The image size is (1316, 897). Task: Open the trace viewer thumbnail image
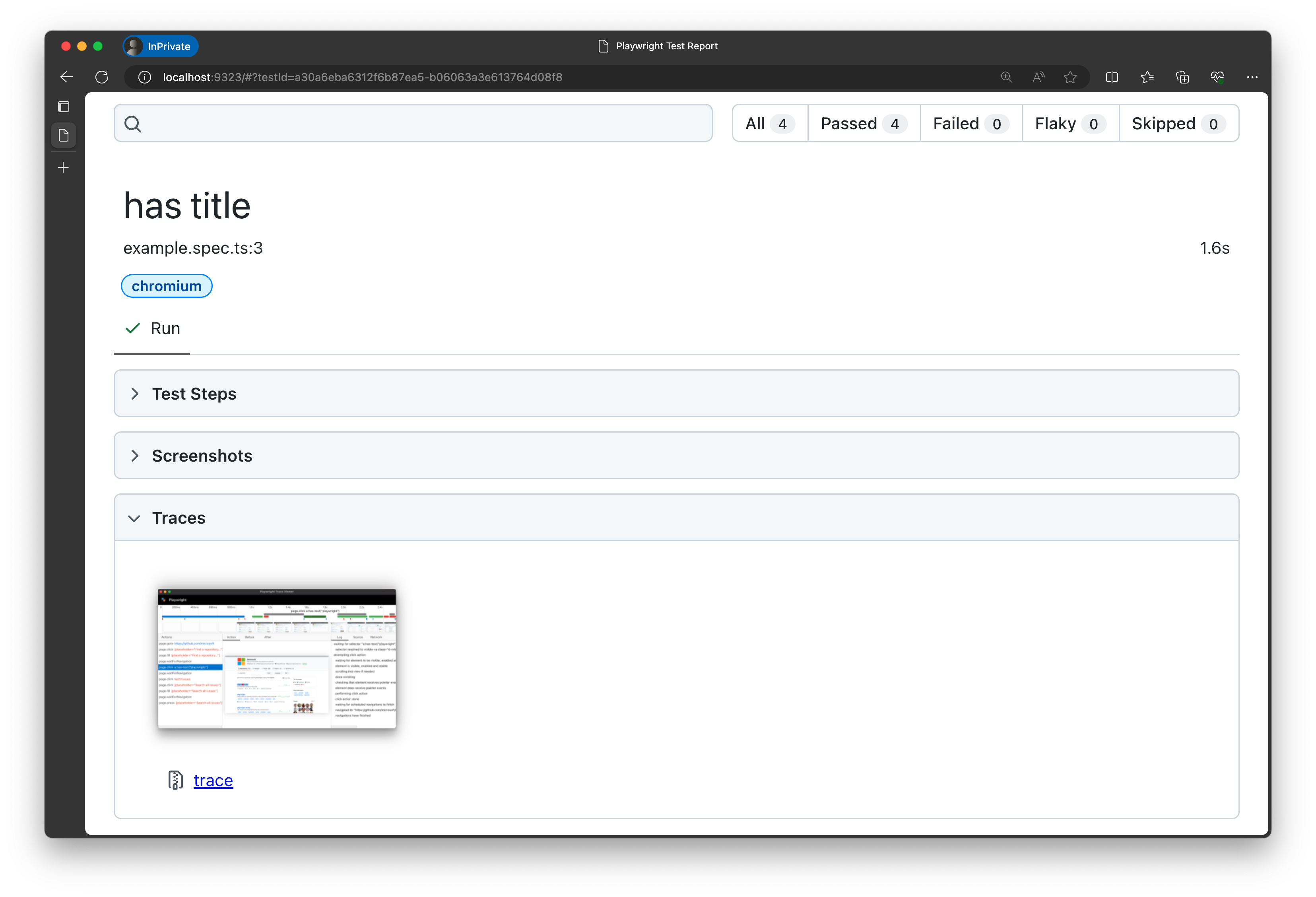(x=277, y=658)
